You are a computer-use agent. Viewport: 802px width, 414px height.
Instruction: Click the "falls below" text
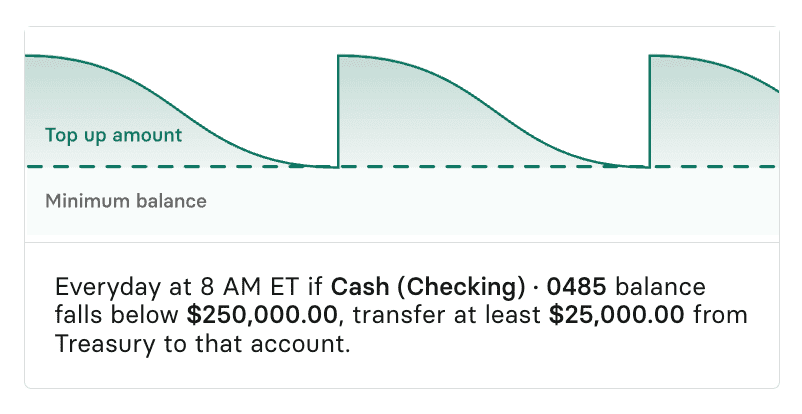(x=119, y=316)
